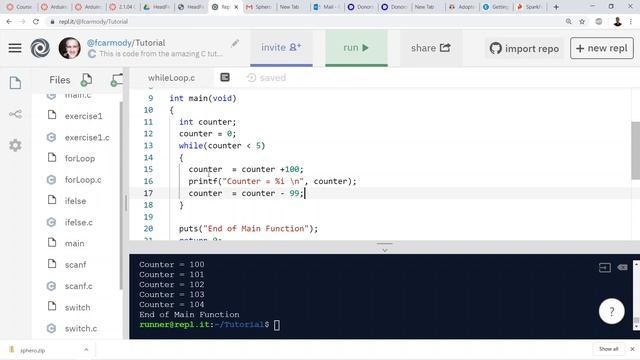Screen dimensions: 640x360
Task: Open a new browser tab
Action: (556, 7)
